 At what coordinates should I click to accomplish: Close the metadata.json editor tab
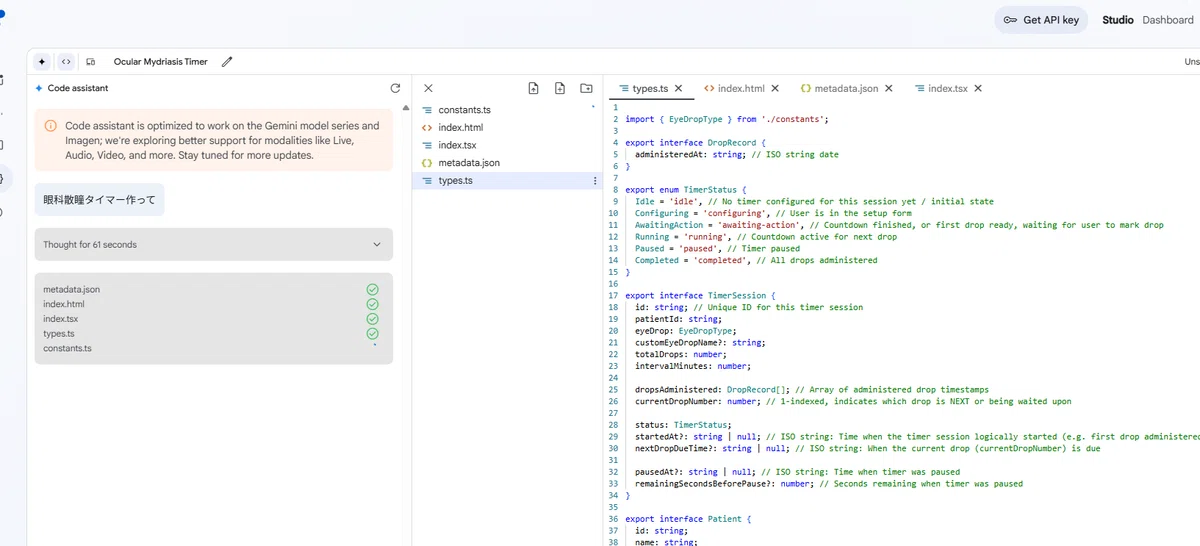[x=889, y=88]
